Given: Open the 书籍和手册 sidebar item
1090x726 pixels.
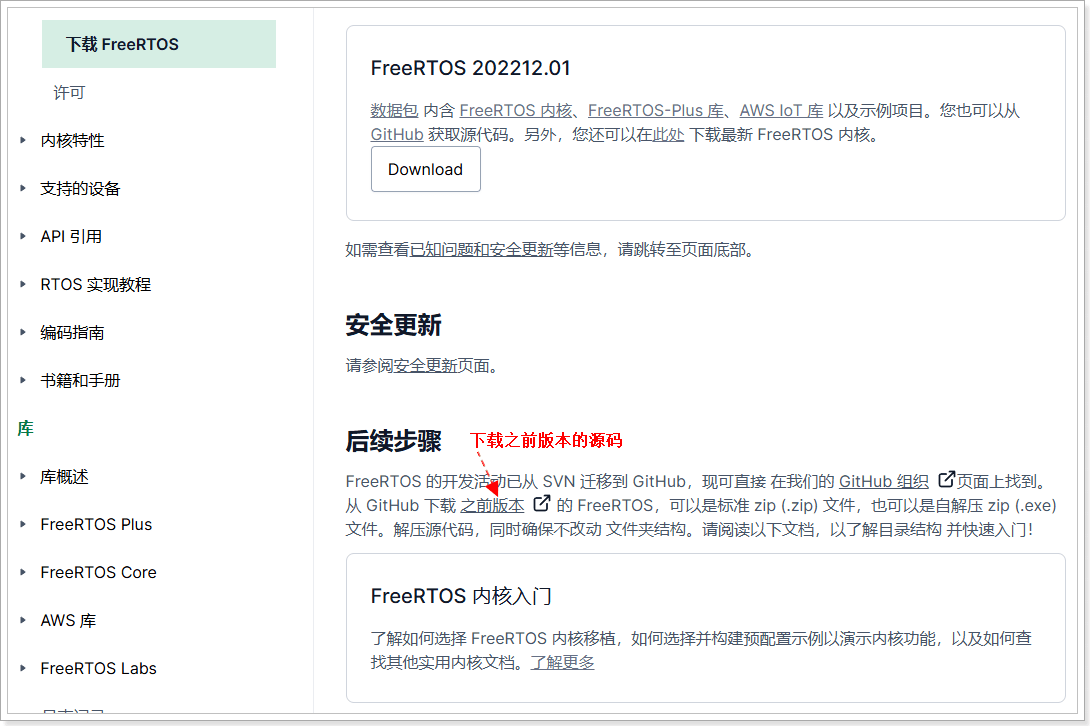Looking at the screenshot, I should [80, 380].
